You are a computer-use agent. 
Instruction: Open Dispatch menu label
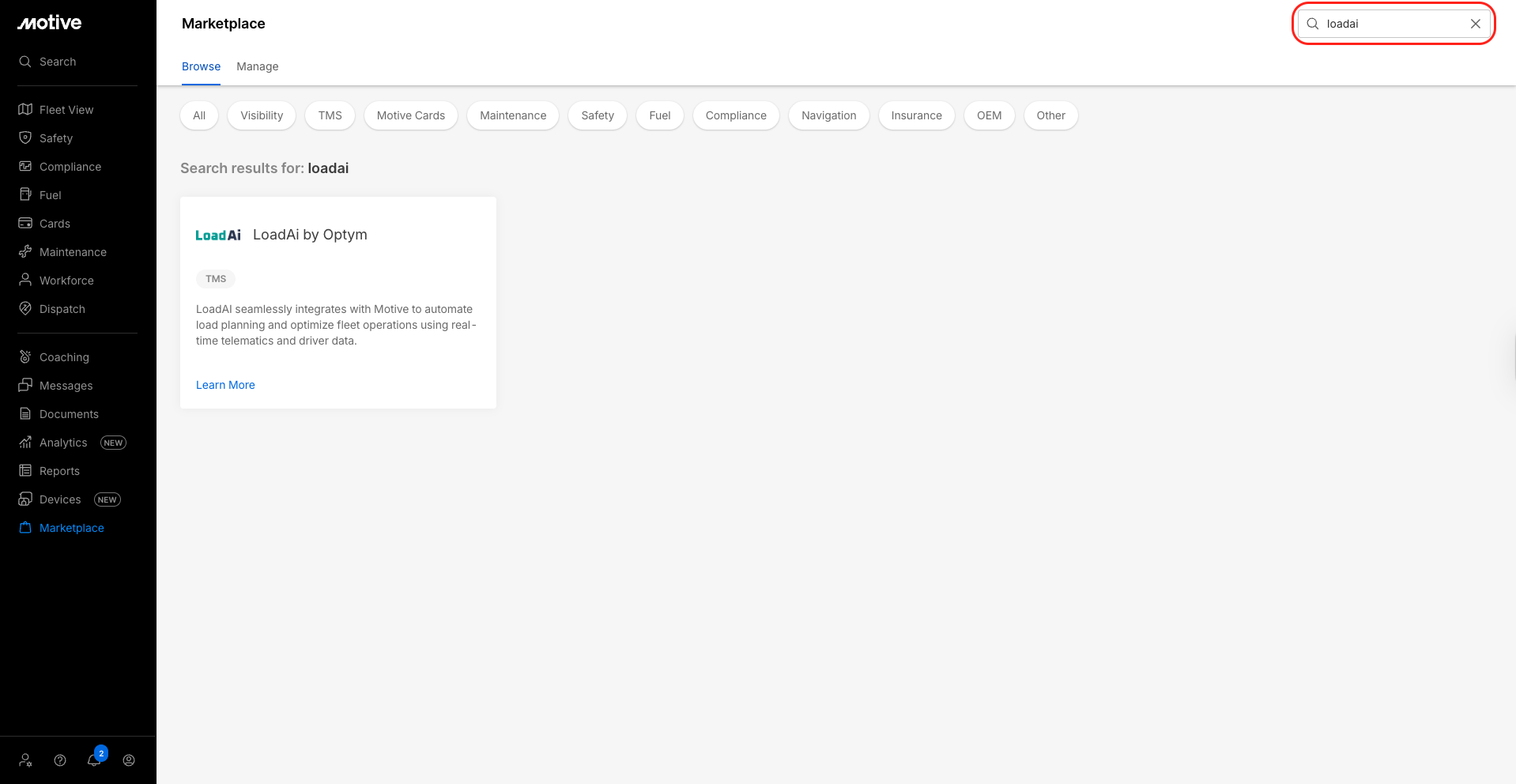click(x=62, y=309)
